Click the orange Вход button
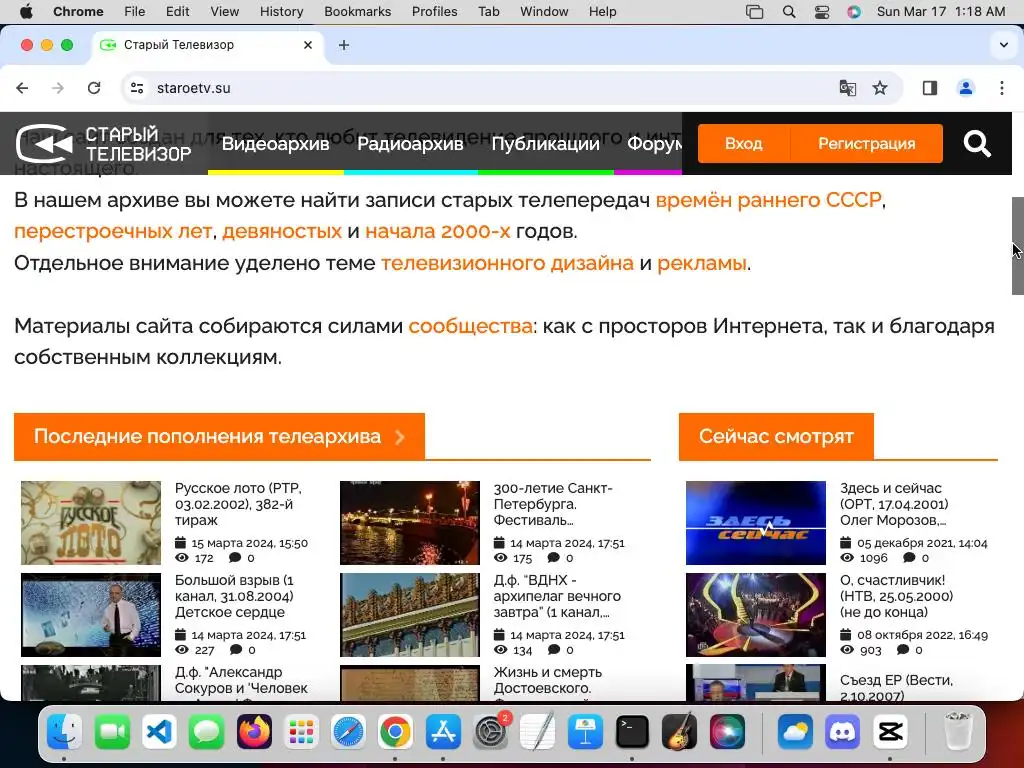This screenshot has height=768, width=1024. coord(744,144)
